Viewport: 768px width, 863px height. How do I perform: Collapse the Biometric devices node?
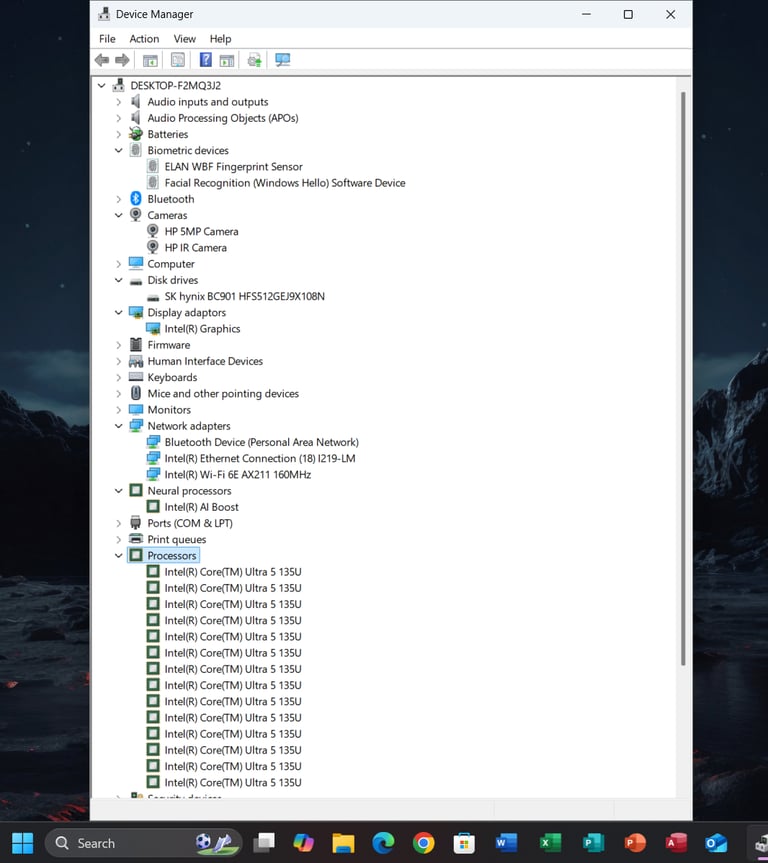pyautogui.click(x=118, y=150)
